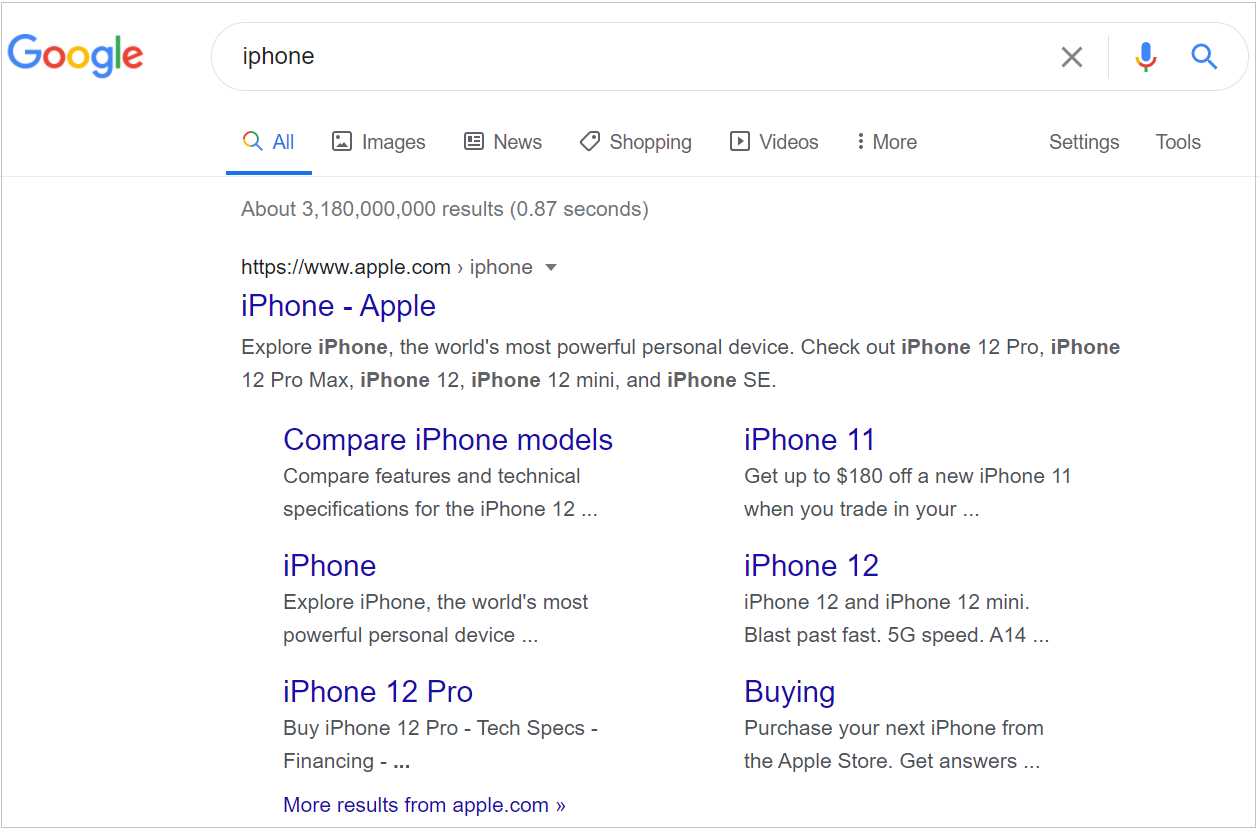Select the All results tab

pyautogui.click(x=269, y=142)
